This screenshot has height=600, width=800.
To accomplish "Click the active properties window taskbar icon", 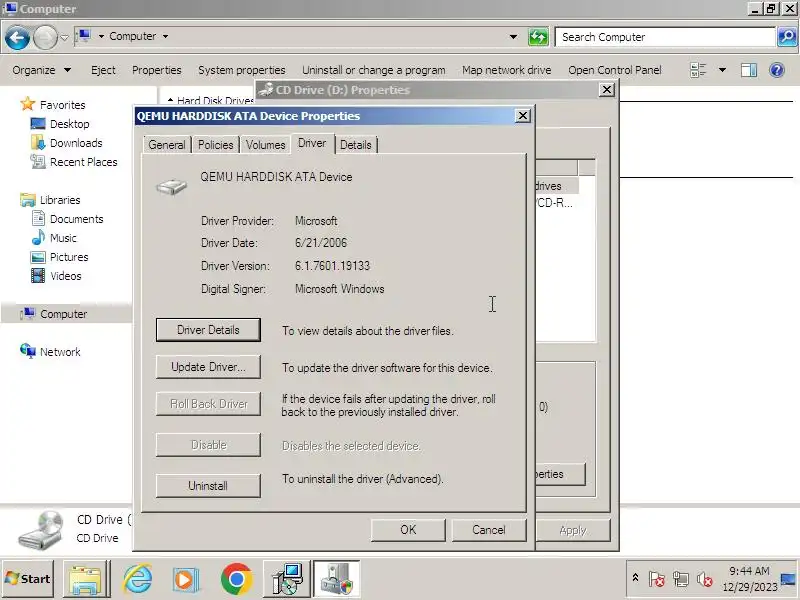I will [x=336, y=579].
